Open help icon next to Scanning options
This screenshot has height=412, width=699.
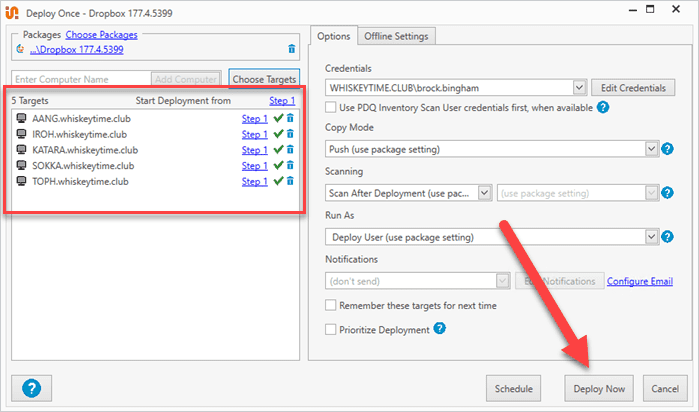[667, 193]
